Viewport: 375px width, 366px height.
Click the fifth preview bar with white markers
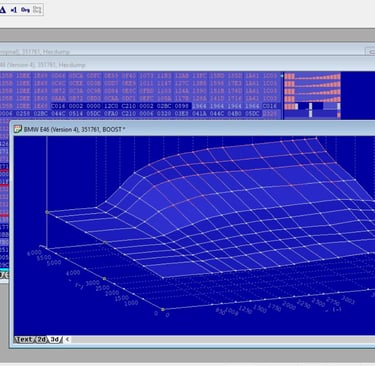(x=312, y=106)
